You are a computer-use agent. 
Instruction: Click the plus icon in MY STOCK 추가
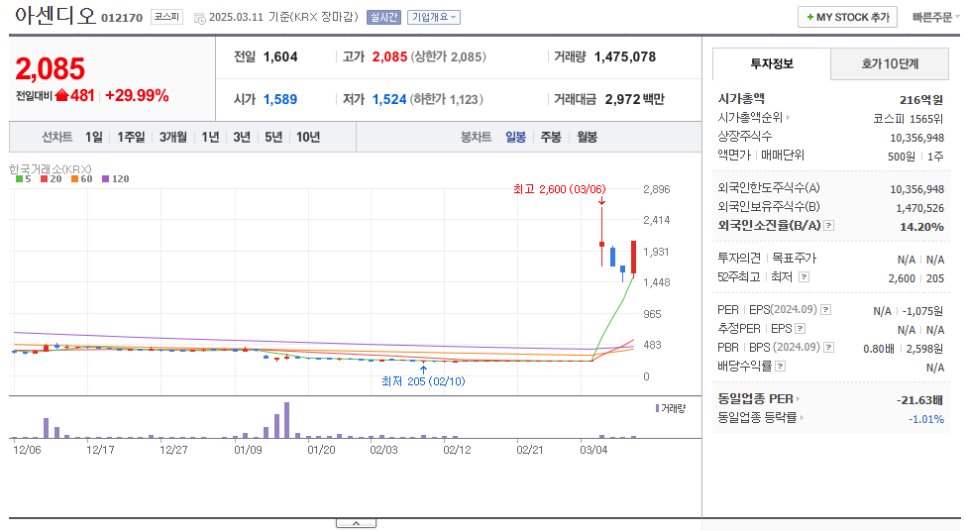[x=810, y=17]
